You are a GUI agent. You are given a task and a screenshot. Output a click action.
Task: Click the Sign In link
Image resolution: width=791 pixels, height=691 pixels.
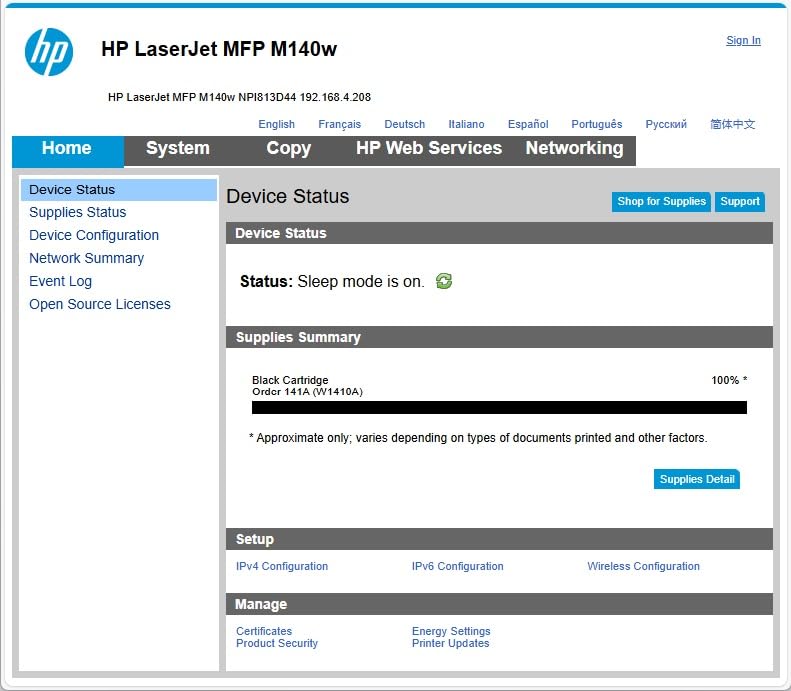[x=743, y=40]
